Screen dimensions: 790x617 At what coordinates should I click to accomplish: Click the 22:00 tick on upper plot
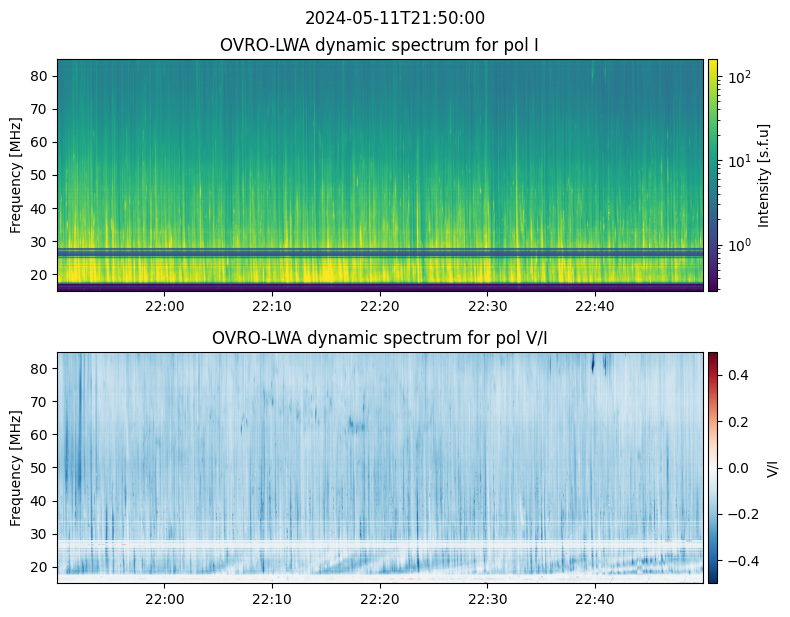[165, 306]
